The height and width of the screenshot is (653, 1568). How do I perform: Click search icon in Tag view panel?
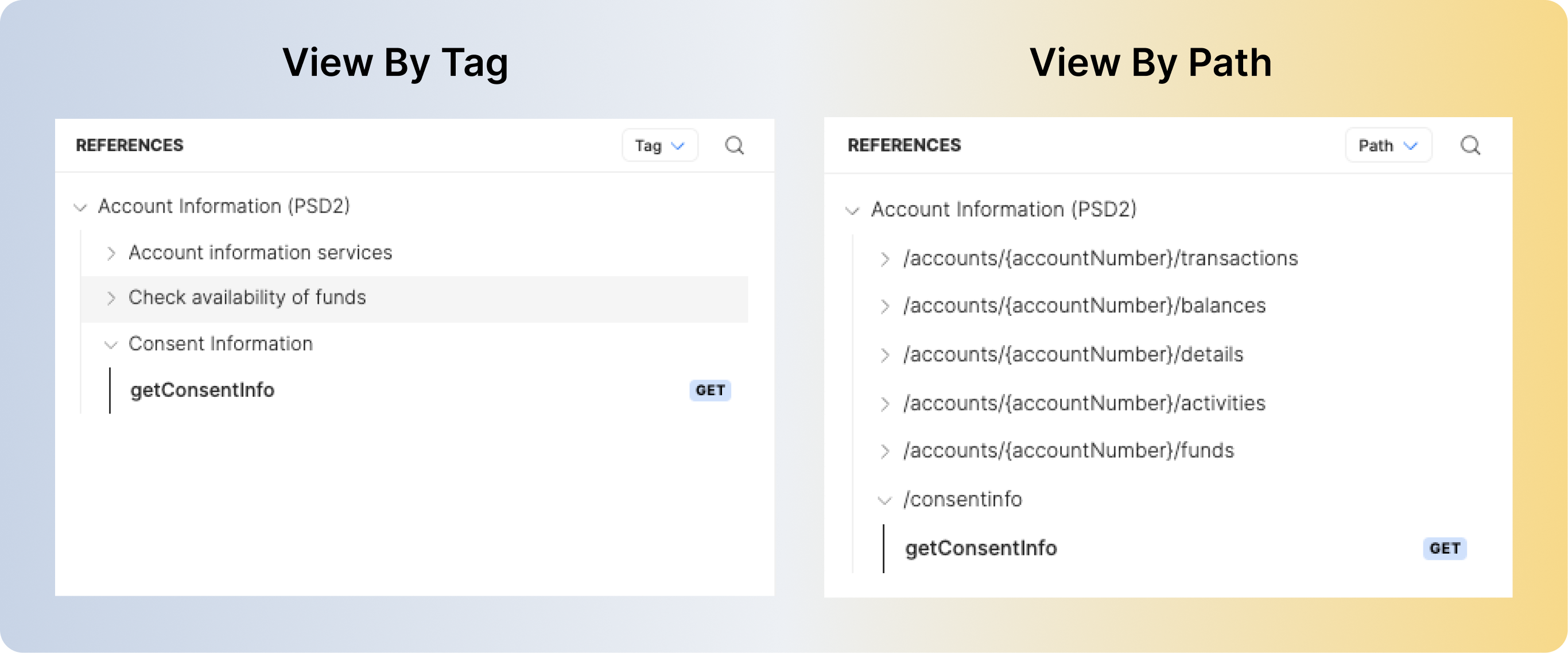tap(734, 145)
